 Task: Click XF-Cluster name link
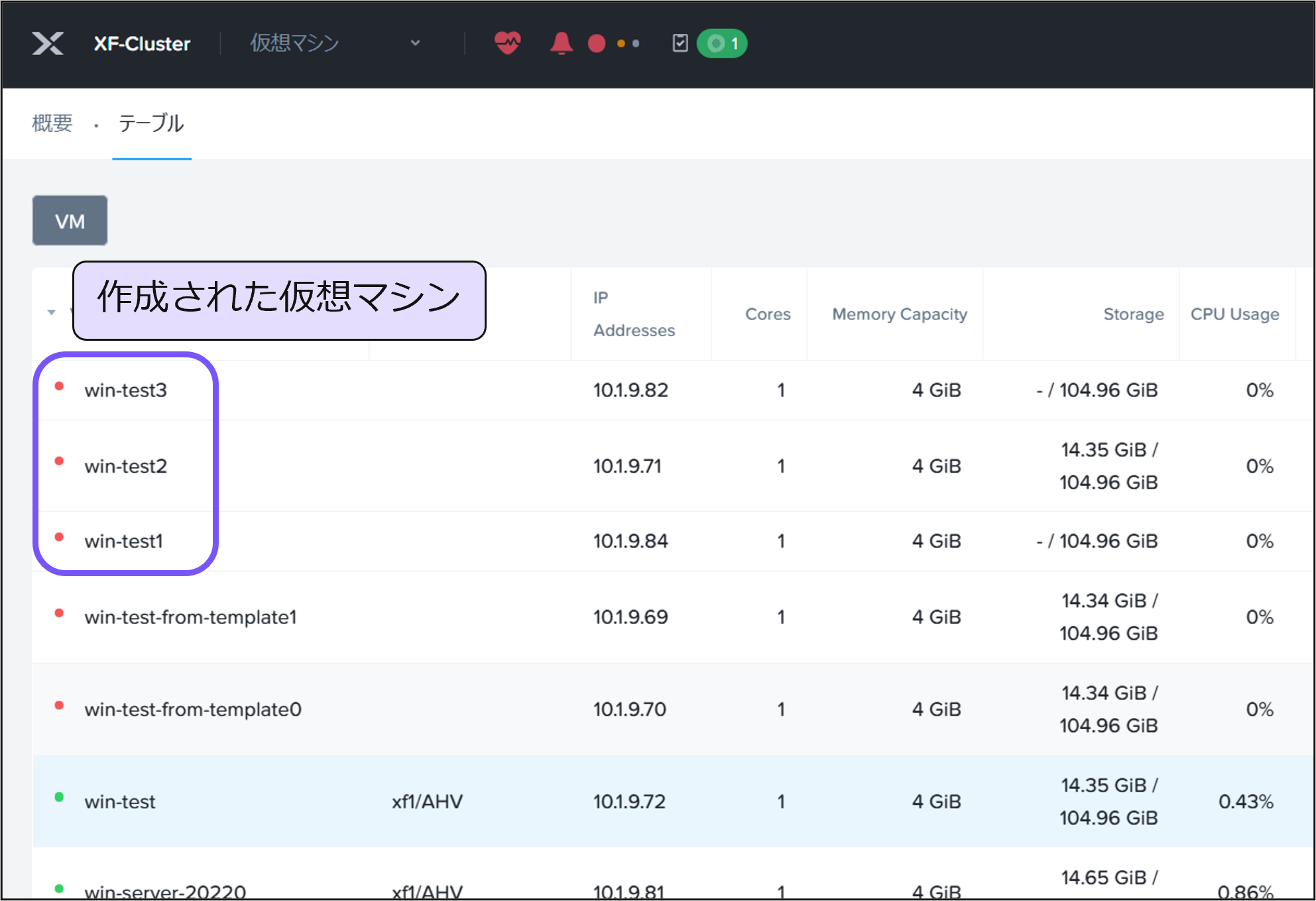point(142,44)
